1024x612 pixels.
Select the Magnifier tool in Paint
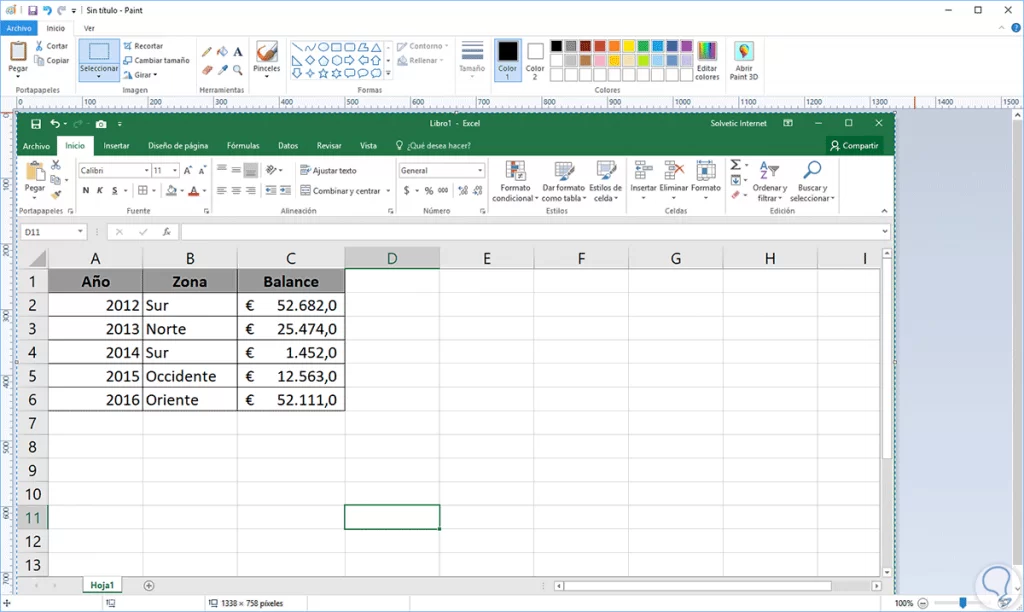click(238, 69)
